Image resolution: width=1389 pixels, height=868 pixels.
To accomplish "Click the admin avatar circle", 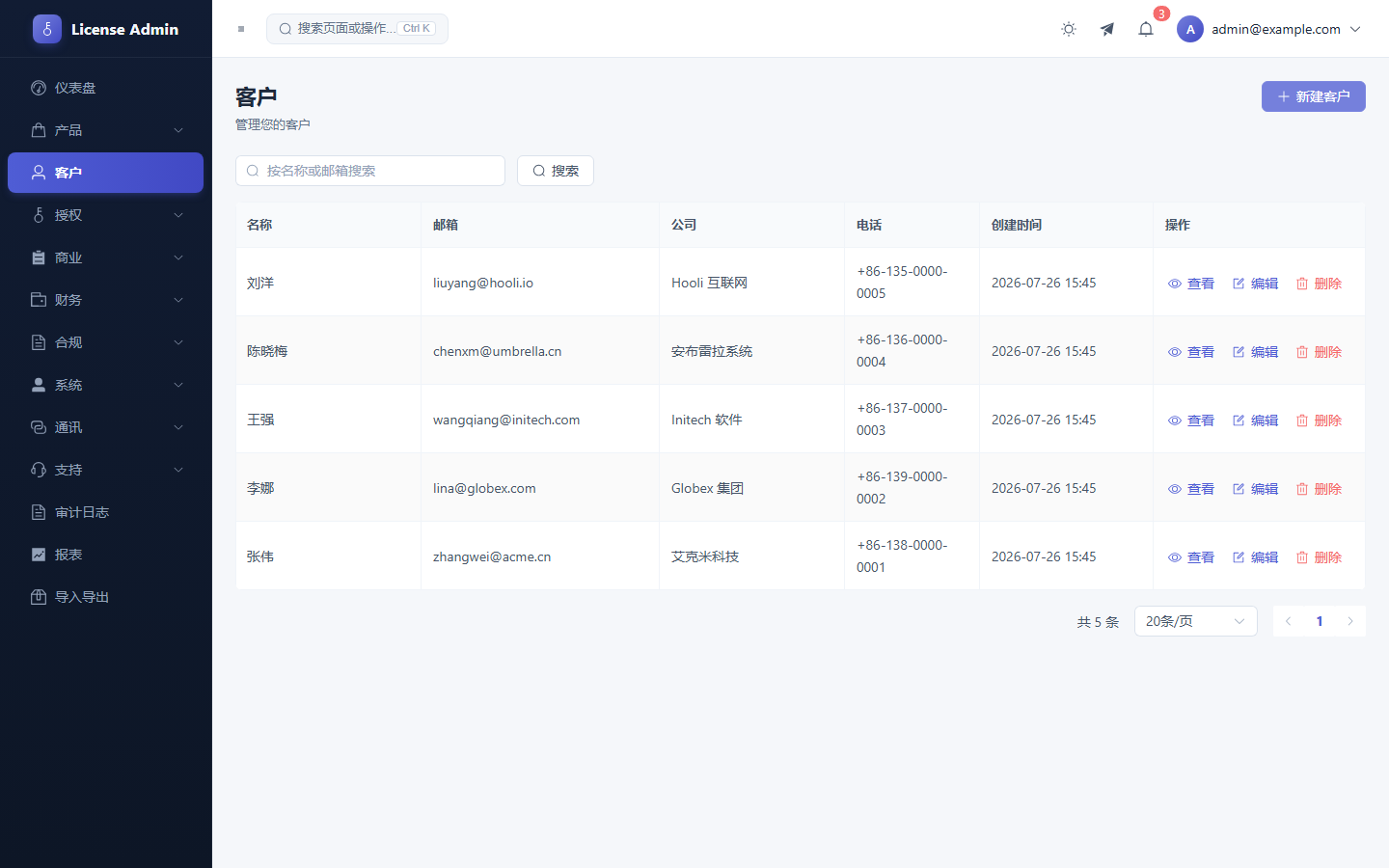I will point(1190,29).
